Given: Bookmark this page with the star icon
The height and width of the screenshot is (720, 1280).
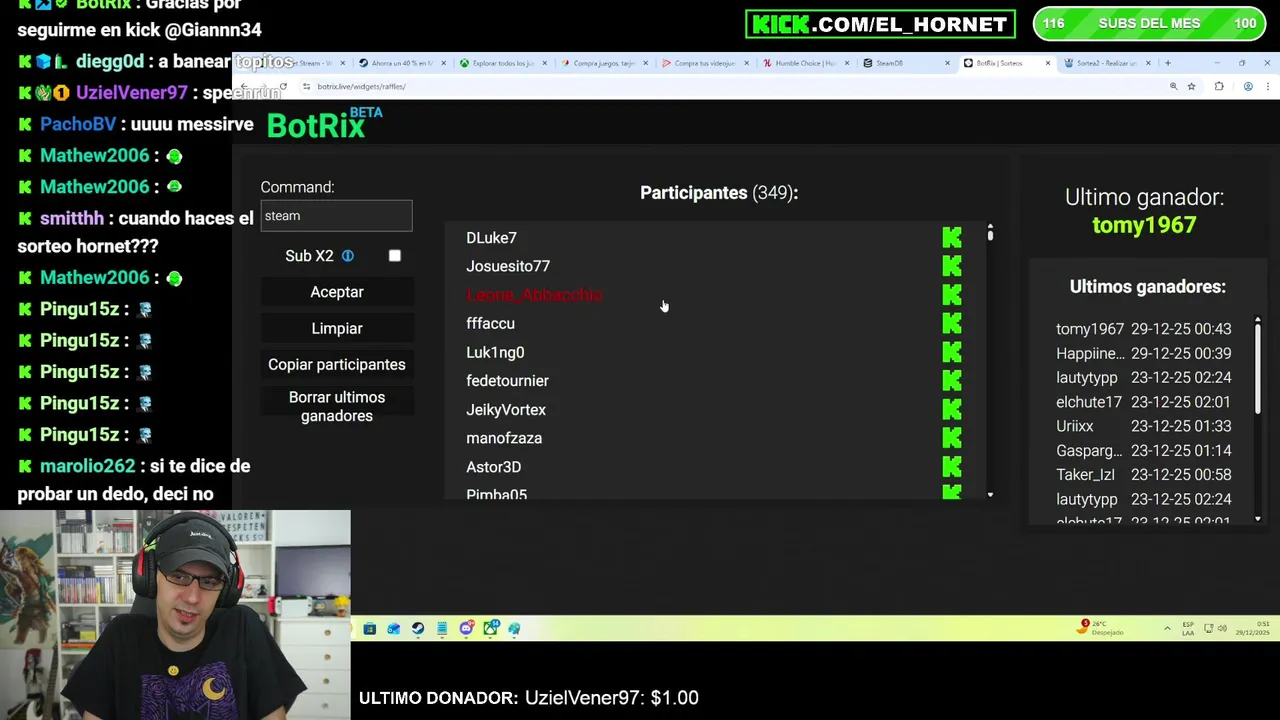Looking at the screenshot, I should click(x=1191, y=87).
